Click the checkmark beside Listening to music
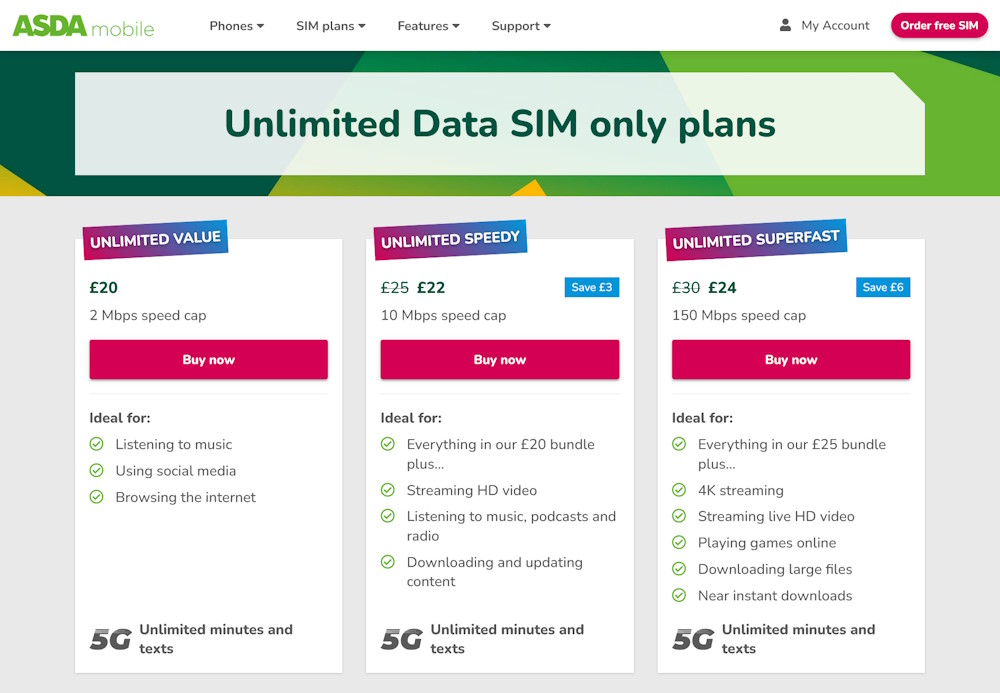 [x=97, y=444]
